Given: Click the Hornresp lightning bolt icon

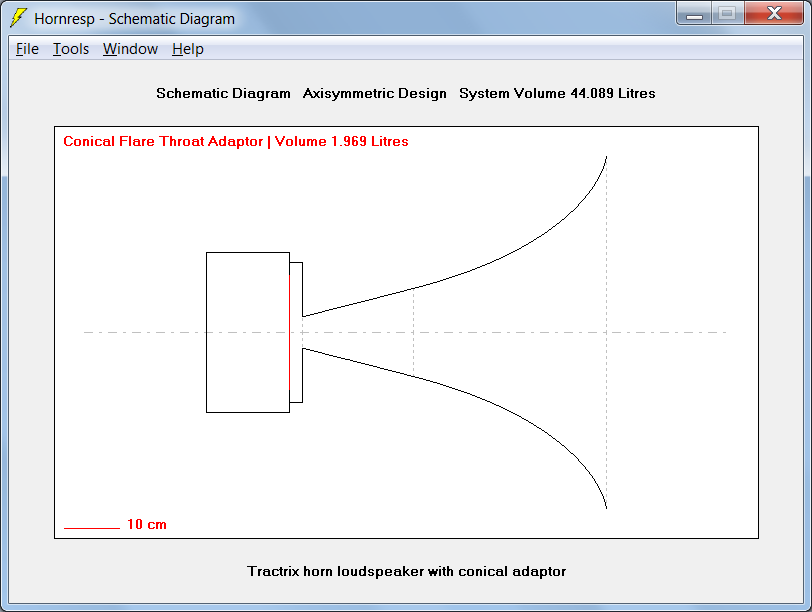Looking at the screenshot, I should click(18, 18).
